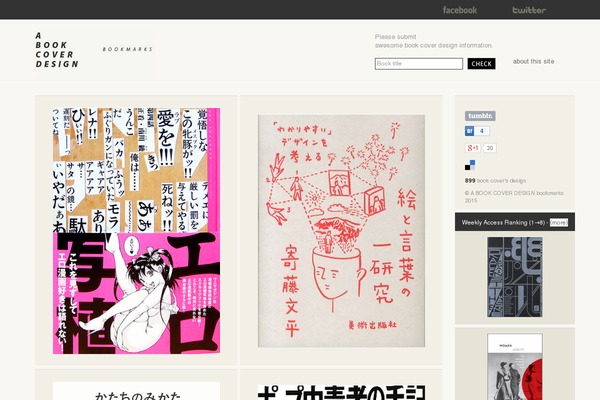Click the 899 book cover's design text
This screenshot has width=600, height=400.
pyautogui.click(x=496, y=180)
